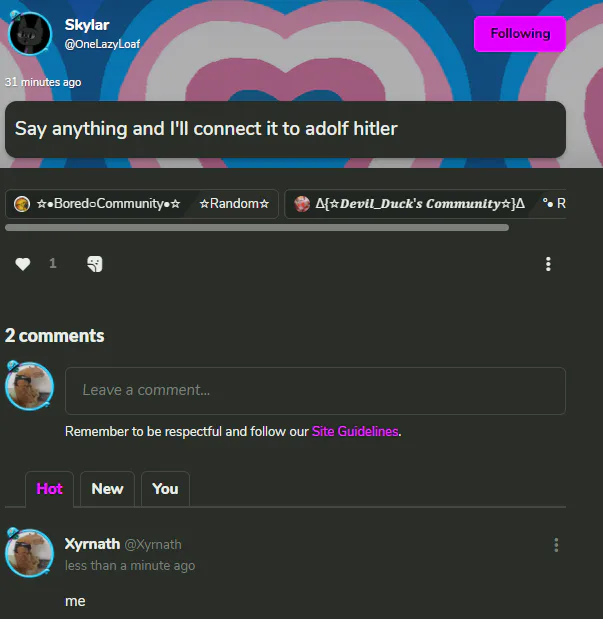Like the post with the heart icon

coord(23,264)
